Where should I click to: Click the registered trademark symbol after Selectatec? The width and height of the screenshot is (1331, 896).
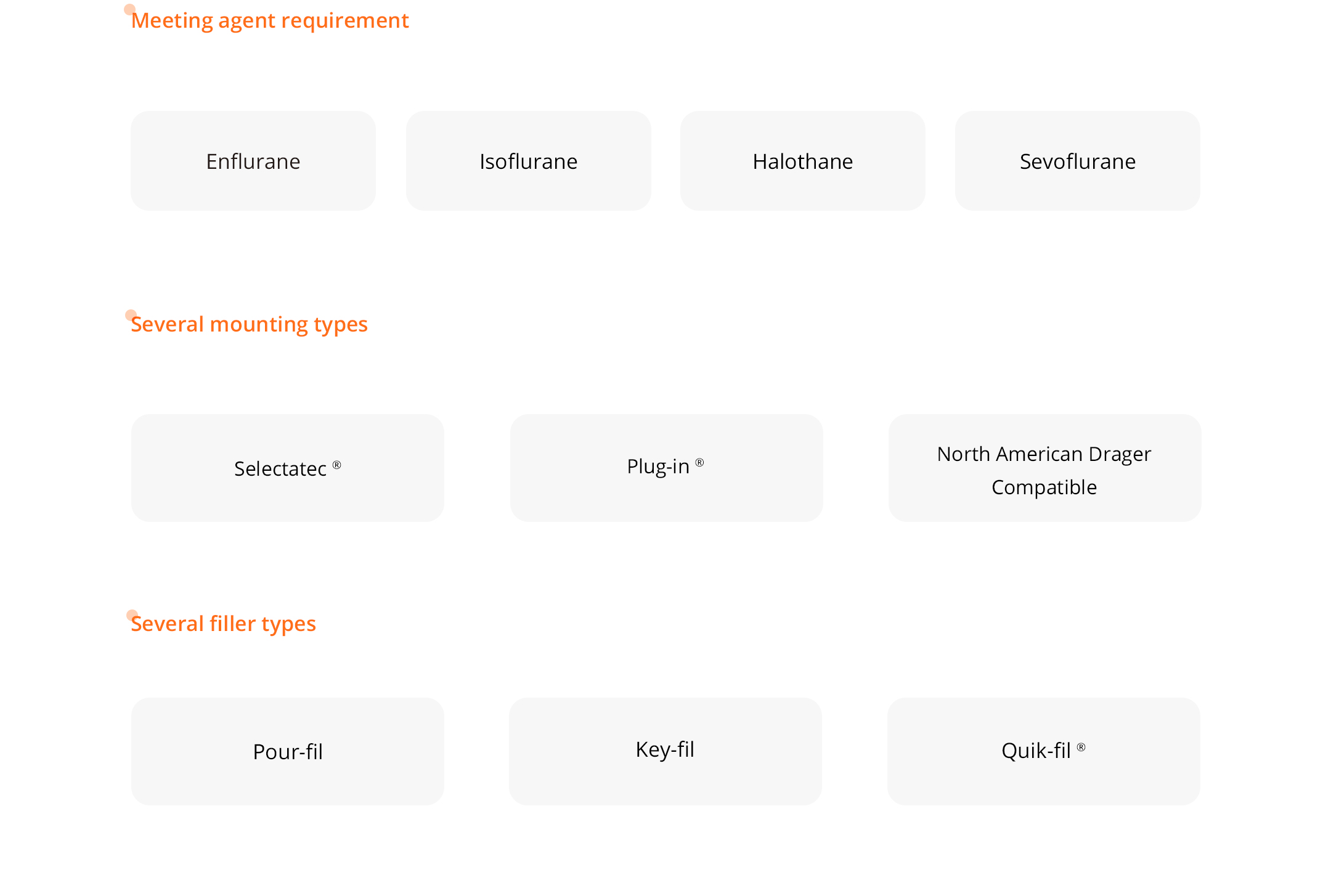[x=336, y=465]
